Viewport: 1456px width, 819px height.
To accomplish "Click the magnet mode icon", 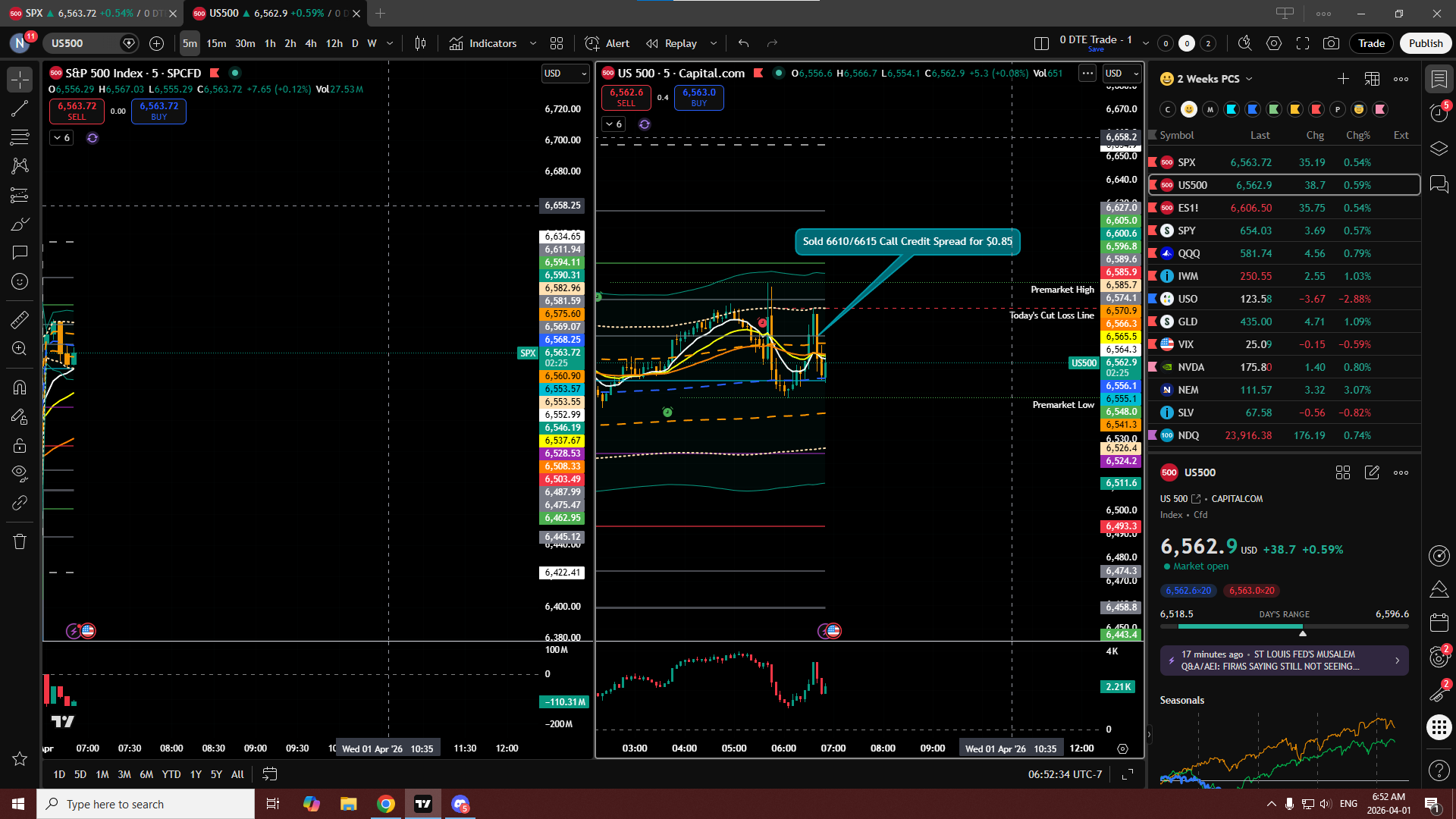I will (20, 388).
